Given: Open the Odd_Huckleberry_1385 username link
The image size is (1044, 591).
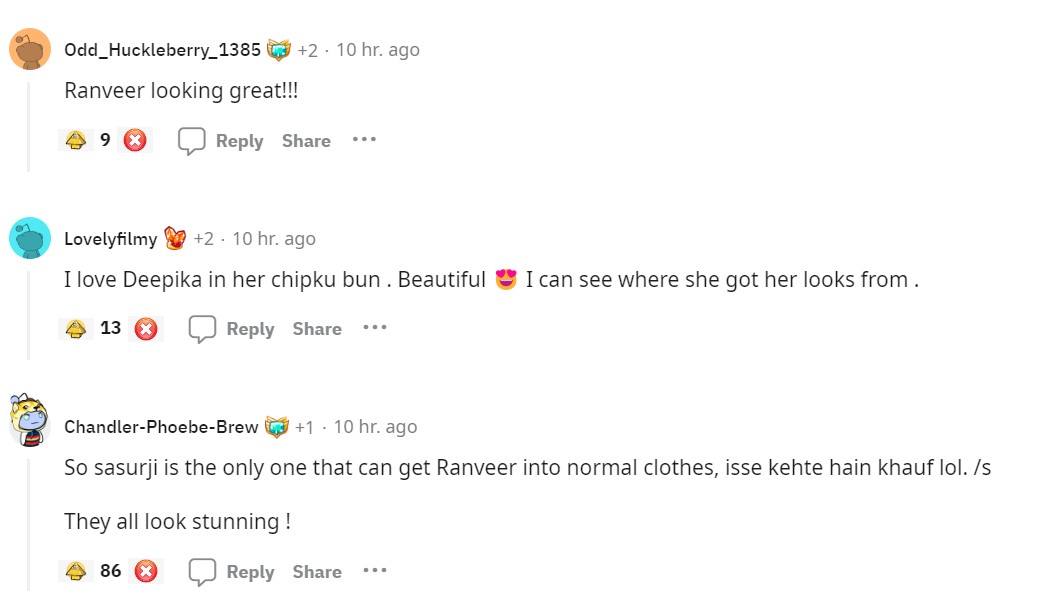Looking at the screenshot, I should 162,50.
